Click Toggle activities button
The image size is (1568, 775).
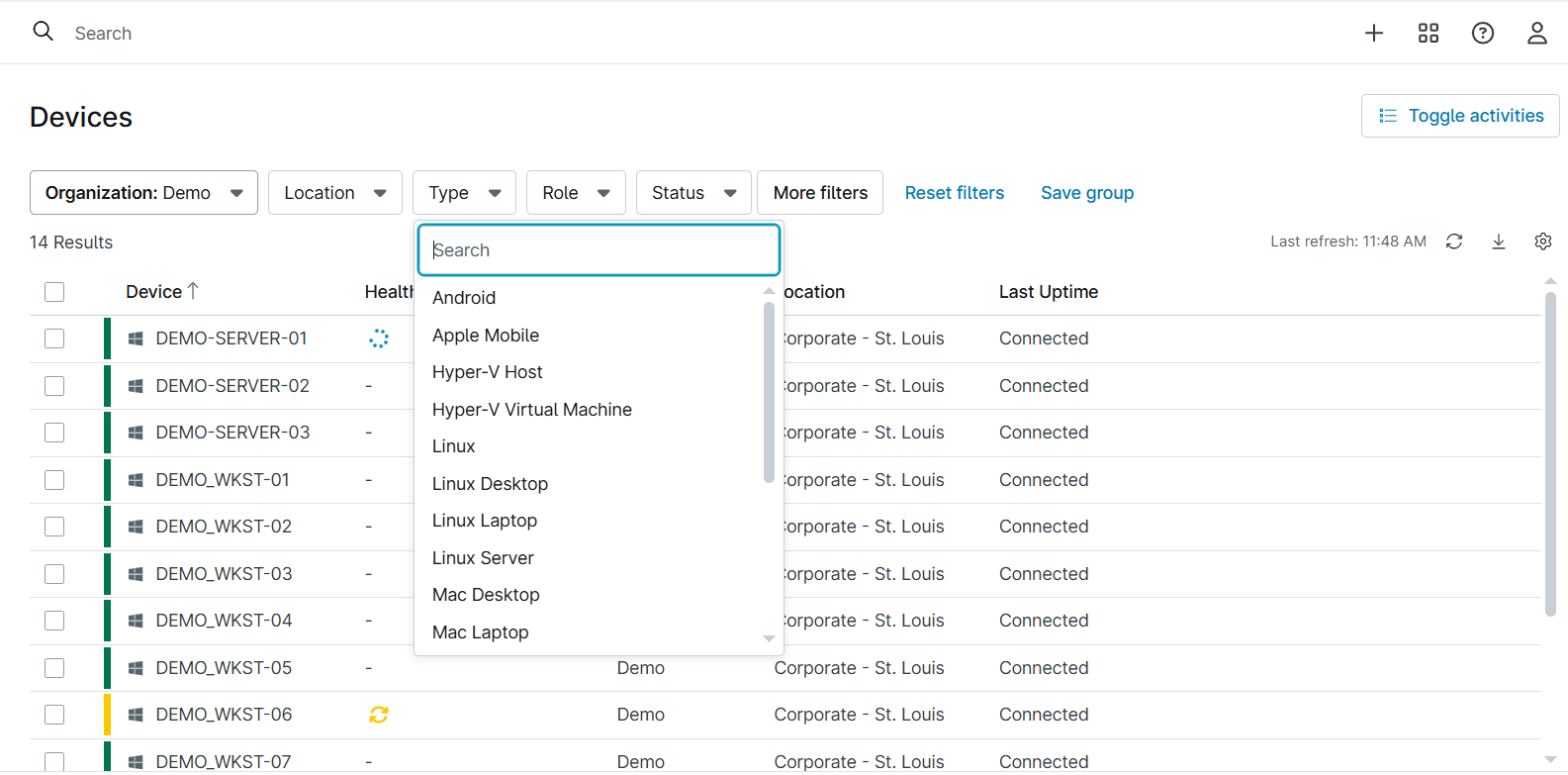point(1460,116)
